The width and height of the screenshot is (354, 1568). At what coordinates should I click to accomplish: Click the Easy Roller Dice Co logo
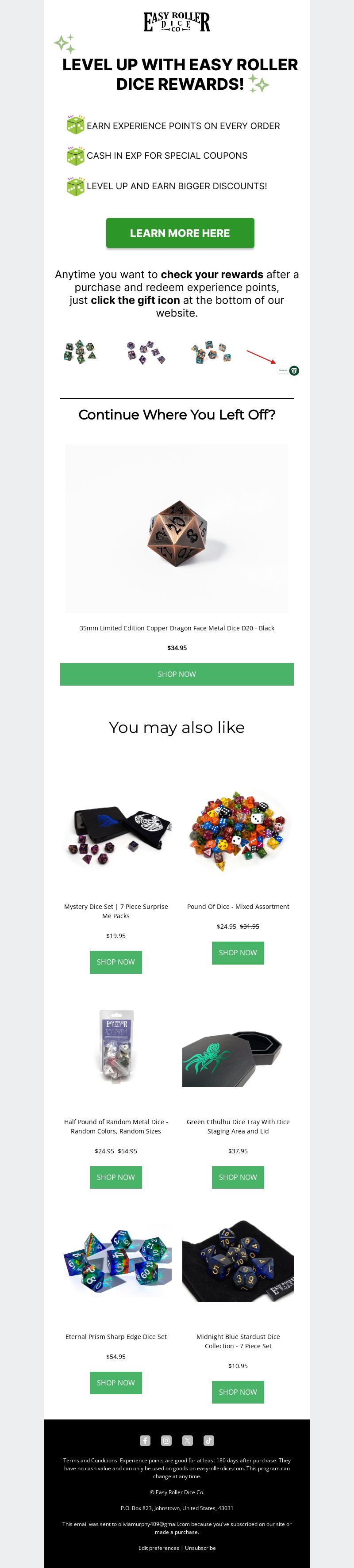tap(177, 22)
